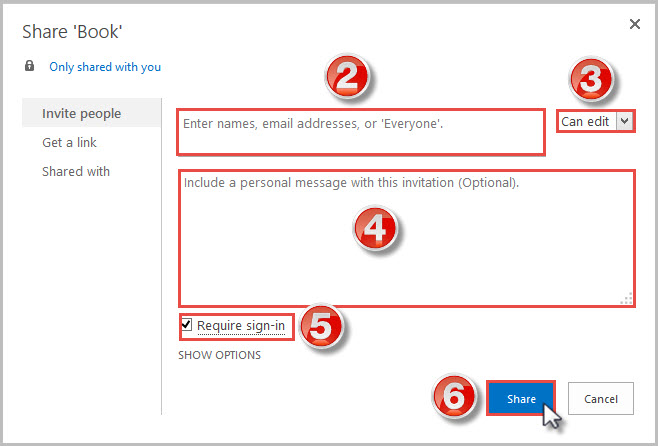The image size is (658, 446).
Task: Switch to Get a link
Action: coord(69,142)
